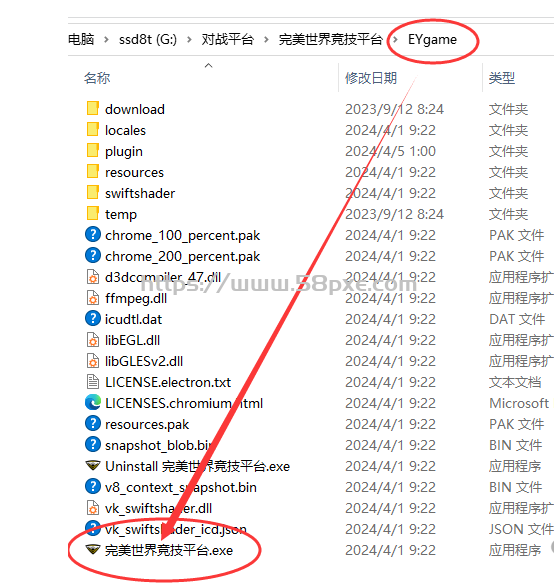Viewport: 554px width, 583px height.
Task: Expand the chevron after ssd8t (G:) in the path
Action: (189, 39)
